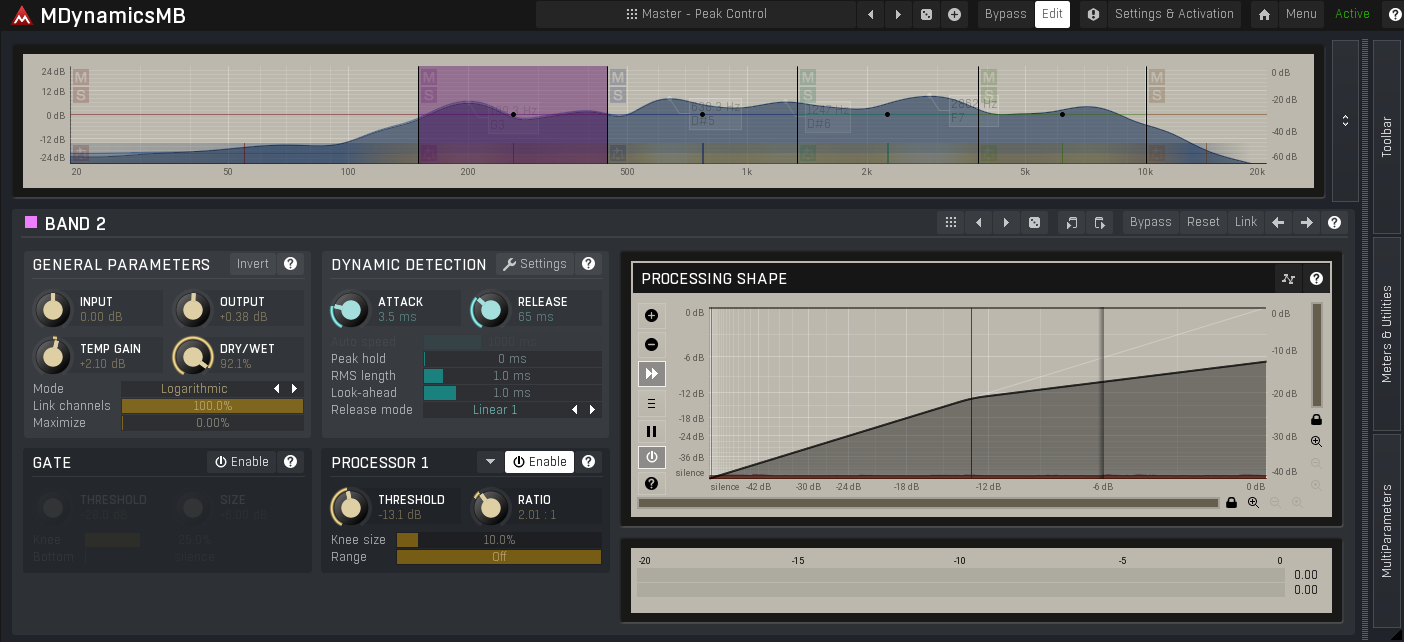1404x642 pixels.
Task: Open Dynamic Detection Settings
Action: tap(535, 264)
